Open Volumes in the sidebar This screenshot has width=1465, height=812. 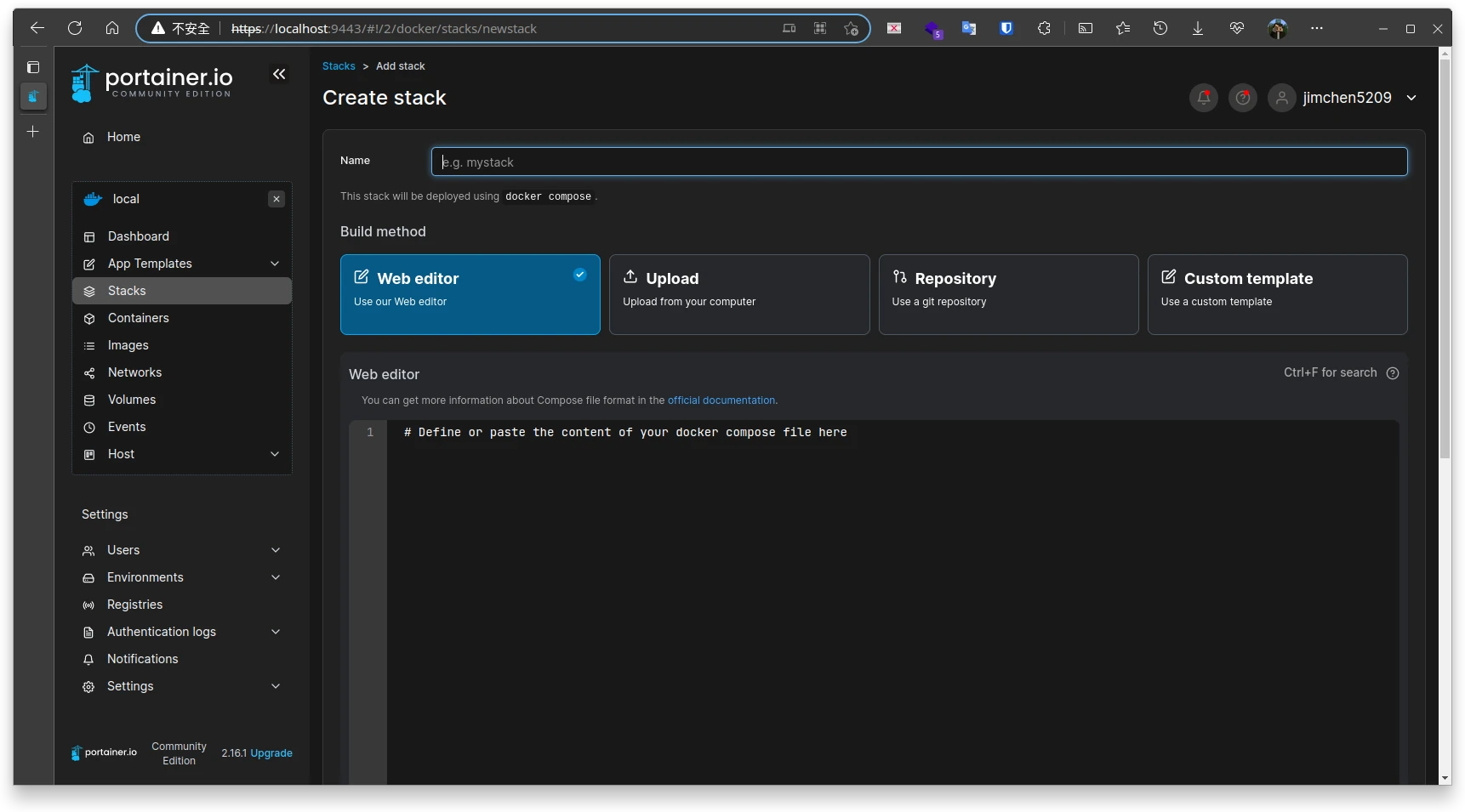pos(132,400)
